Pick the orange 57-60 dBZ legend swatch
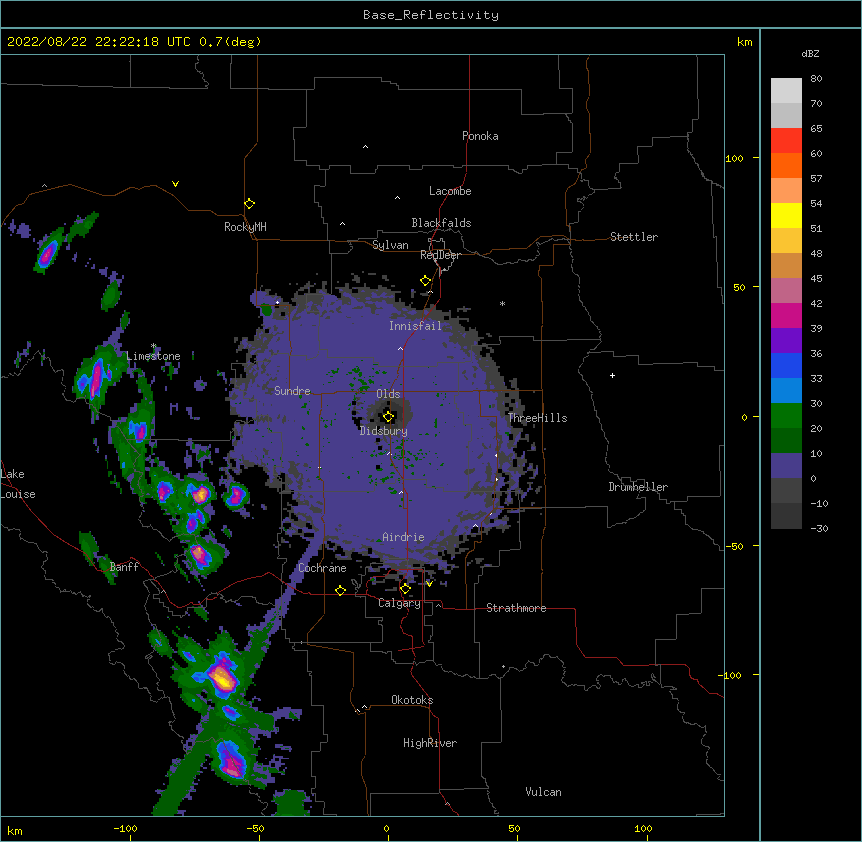The image size is (862, 842). [x=786, y=165]
